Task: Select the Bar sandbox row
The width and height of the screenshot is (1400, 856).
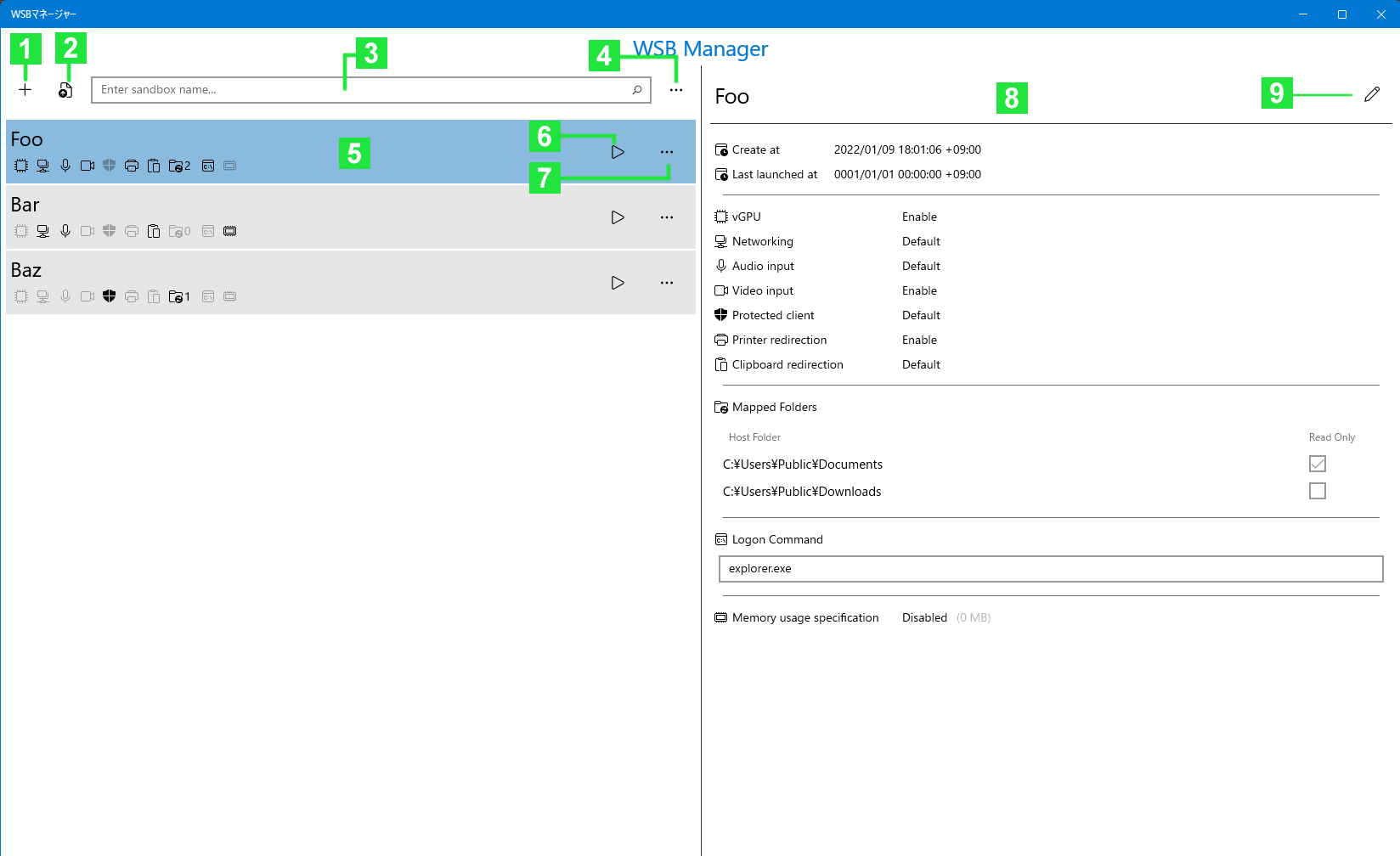Action: 351,217
